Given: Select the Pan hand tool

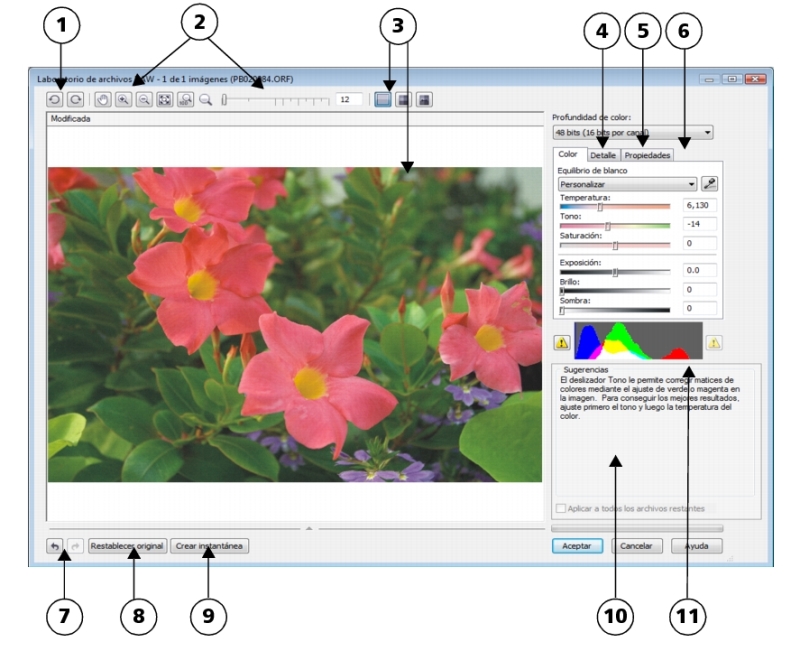Looking at the screenshot, I should [101, 100].
